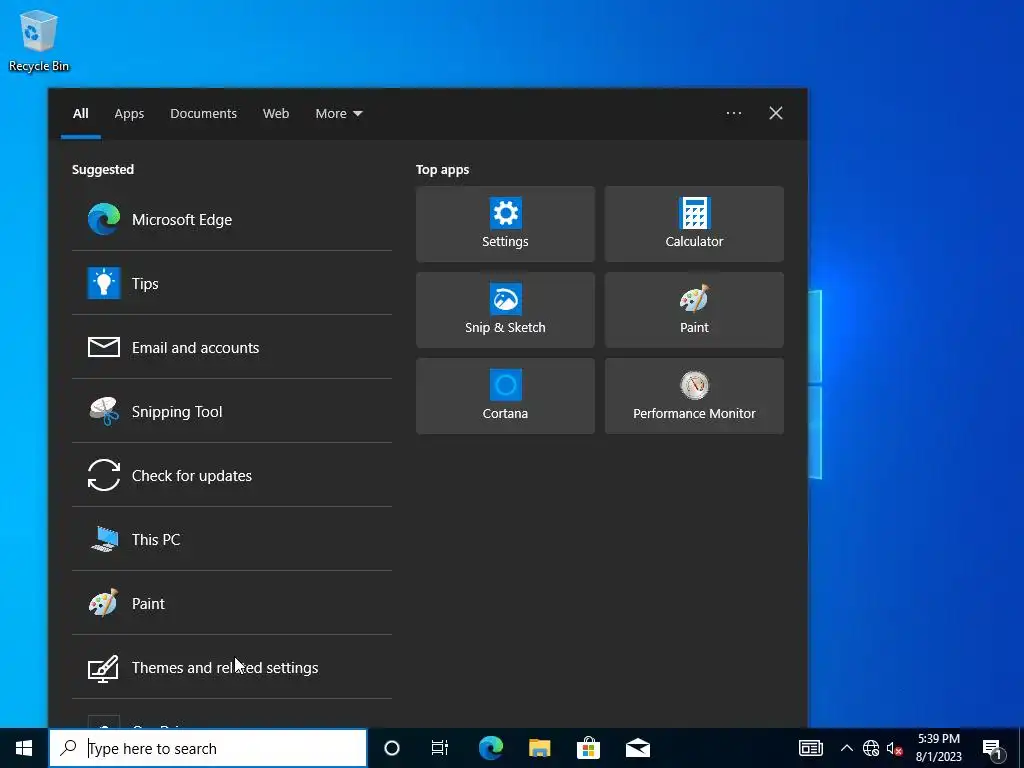
Task: Open the Windows Start menu
Action: (x=24, y=748)
